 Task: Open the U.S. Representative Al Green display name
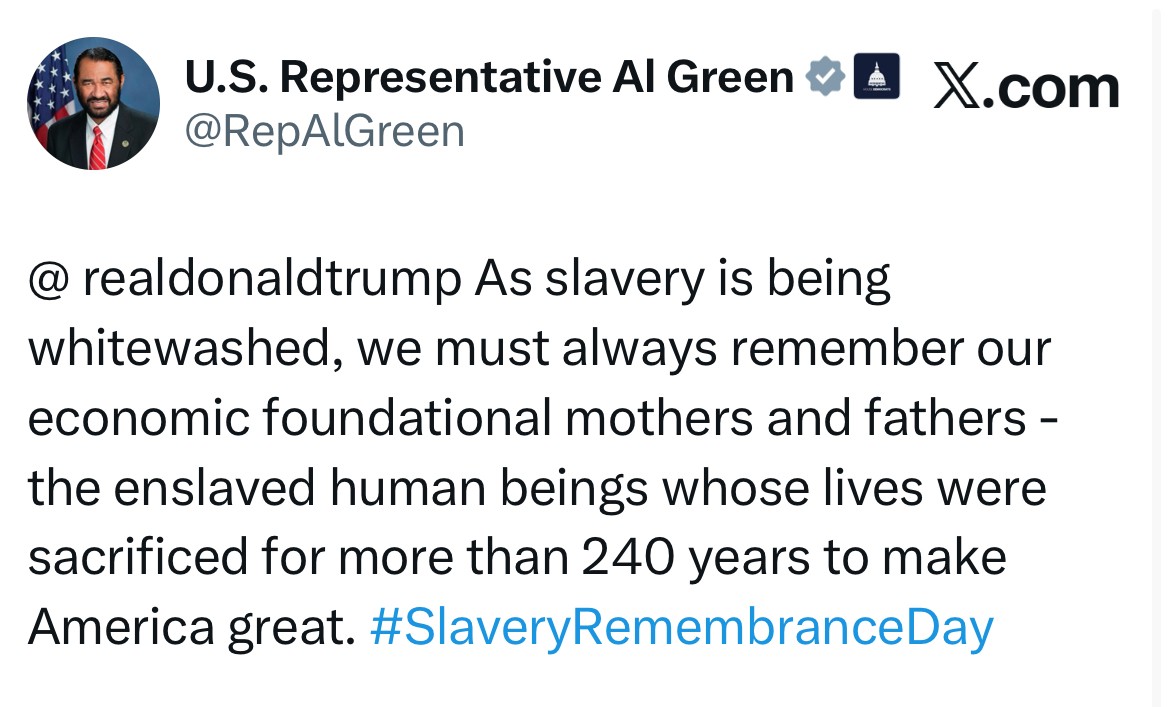point(489,77)
